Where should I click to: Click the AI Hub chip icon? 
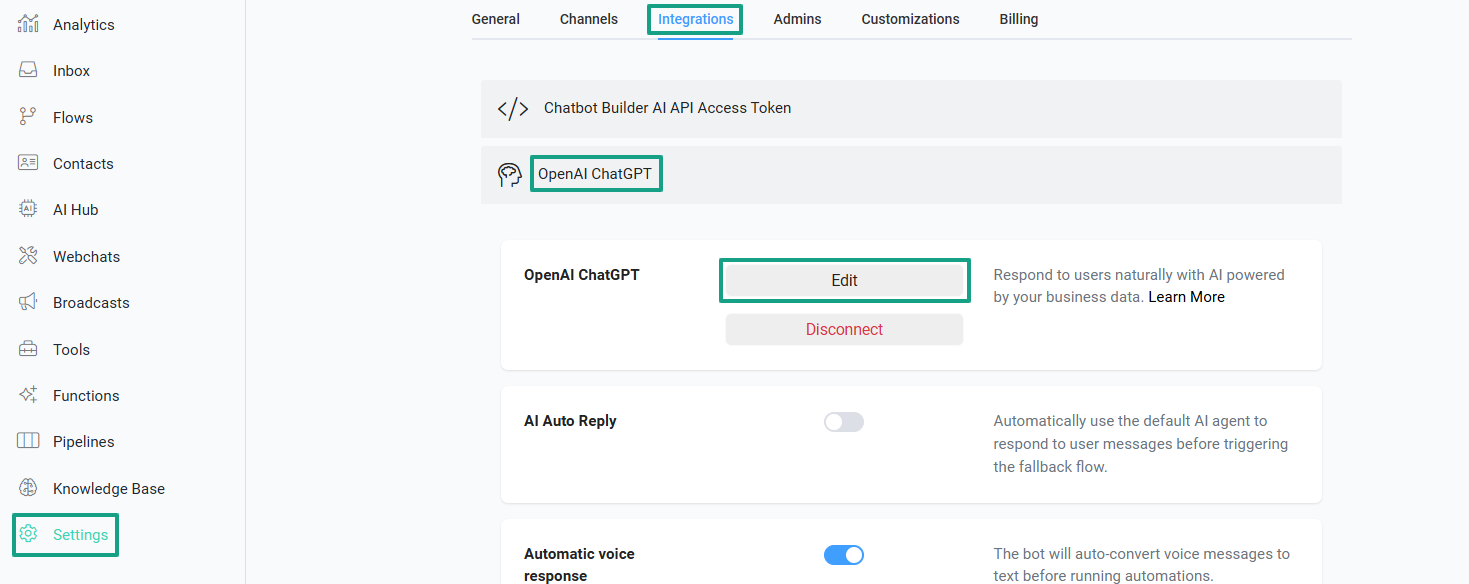pos(28,209)
